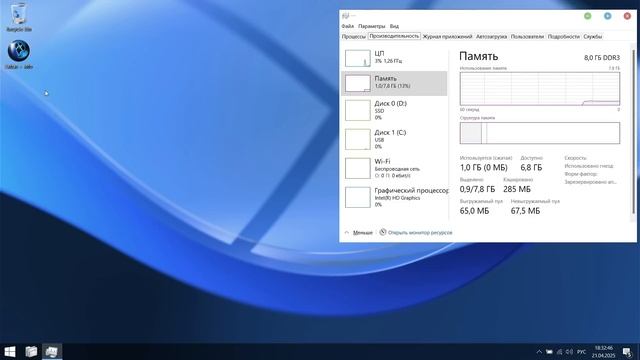This screenshot has width=640, height=360.
Task: Show hidden tray icons chevron
Action: click(539, 352)
